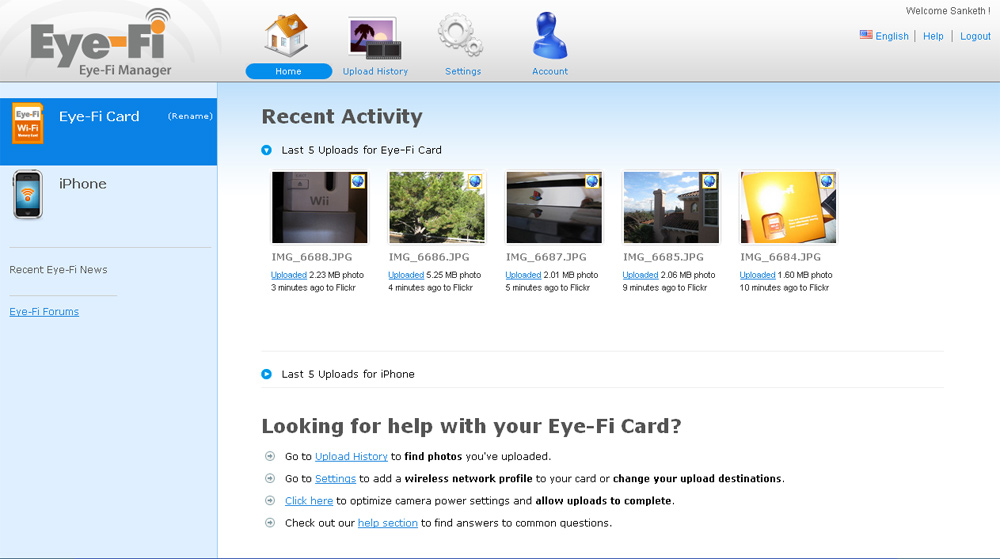Click the Upload History photo icon
The image size is (1000, 559).
click(375, 38)
